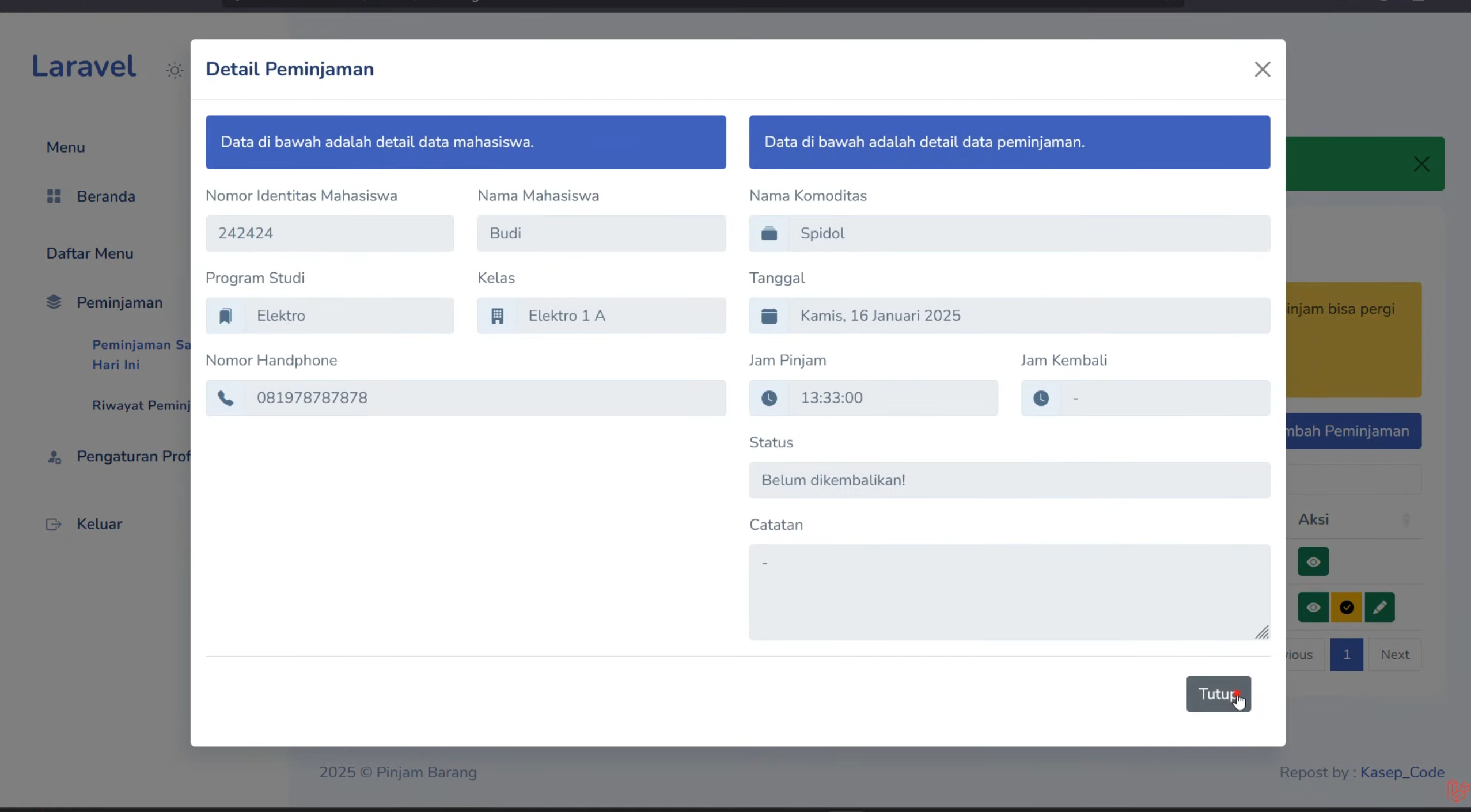Click the Tambah Peminjaman button behind the modal
Viewport: 1471px width, 812px height.
(1353, 431)
